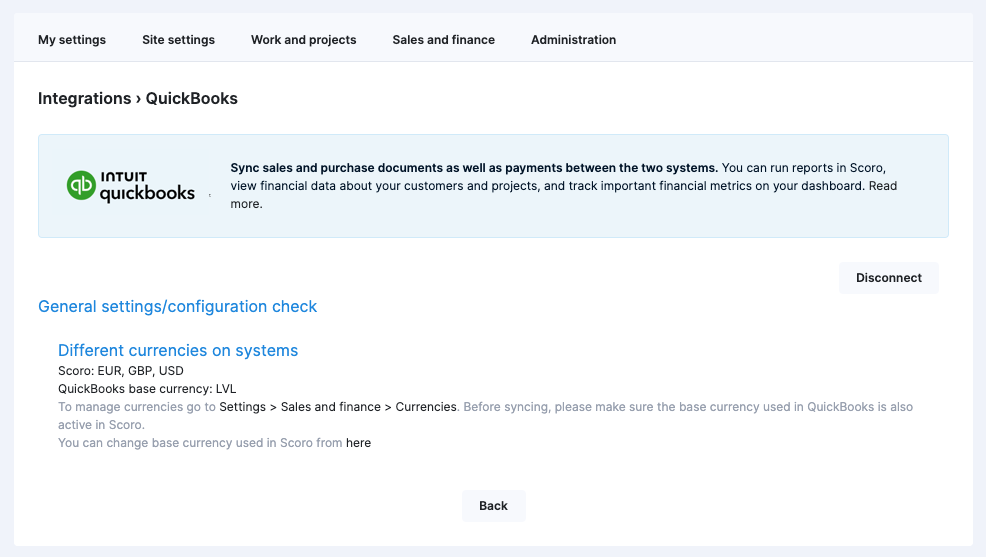The image size is (986, 557).
Task: Select the text 'Scoro: EUR, GBP, USD'
Action: 121,371
